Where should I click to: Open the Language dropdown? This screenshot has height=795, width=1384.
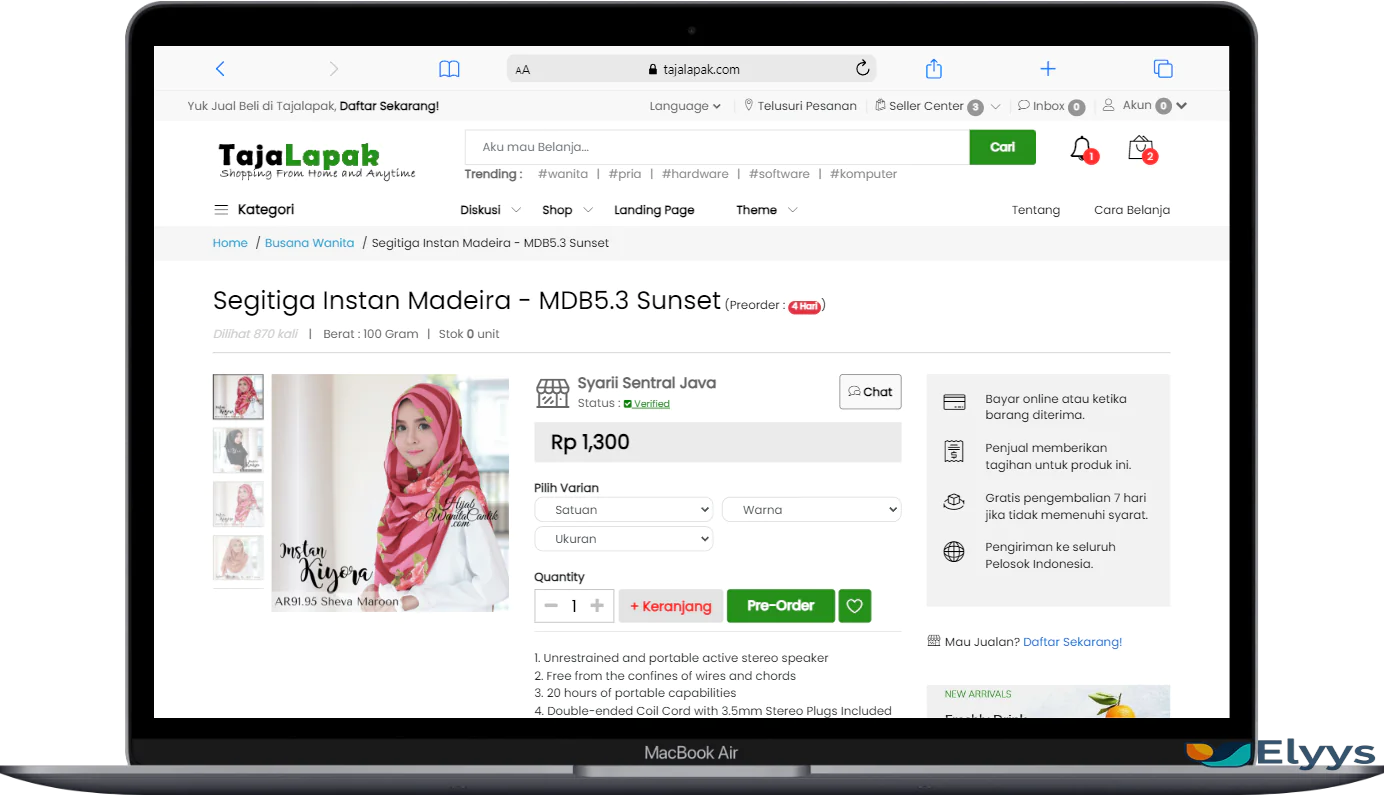685,106
